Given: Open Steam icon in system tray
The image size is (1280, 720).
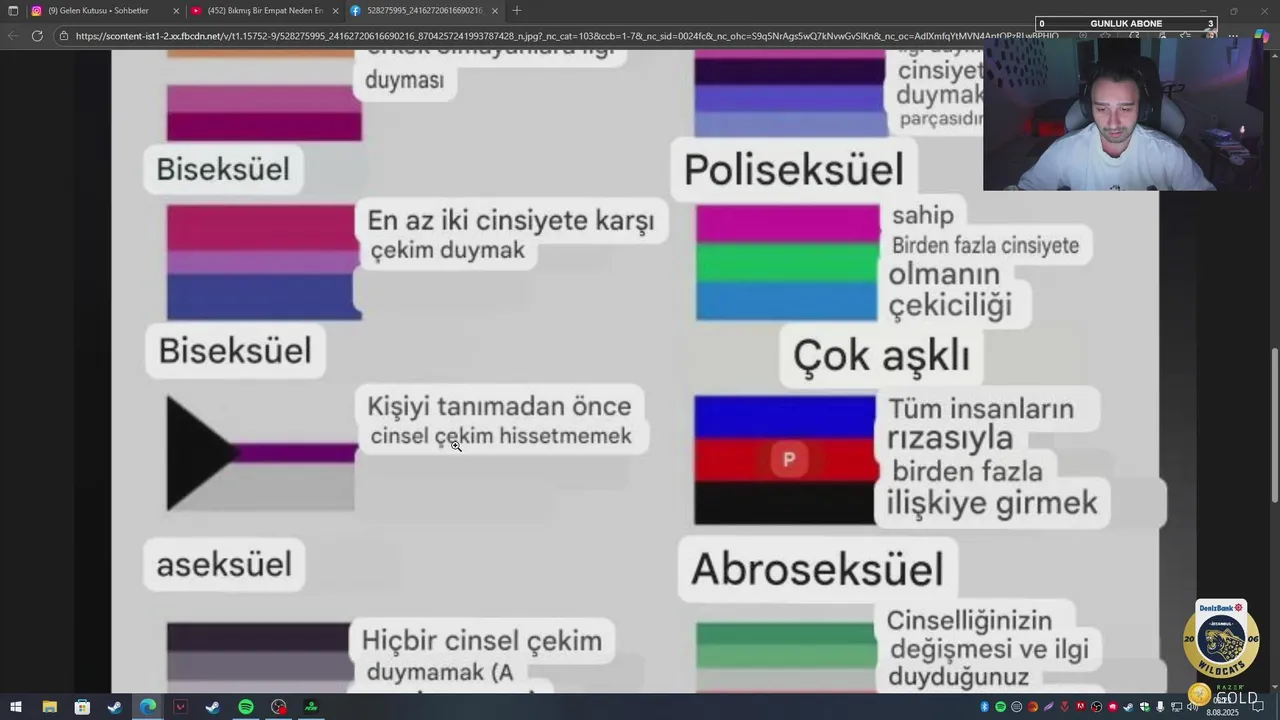Looking at the screenshot, I should pyautogui.click(x=1128, y=707).
